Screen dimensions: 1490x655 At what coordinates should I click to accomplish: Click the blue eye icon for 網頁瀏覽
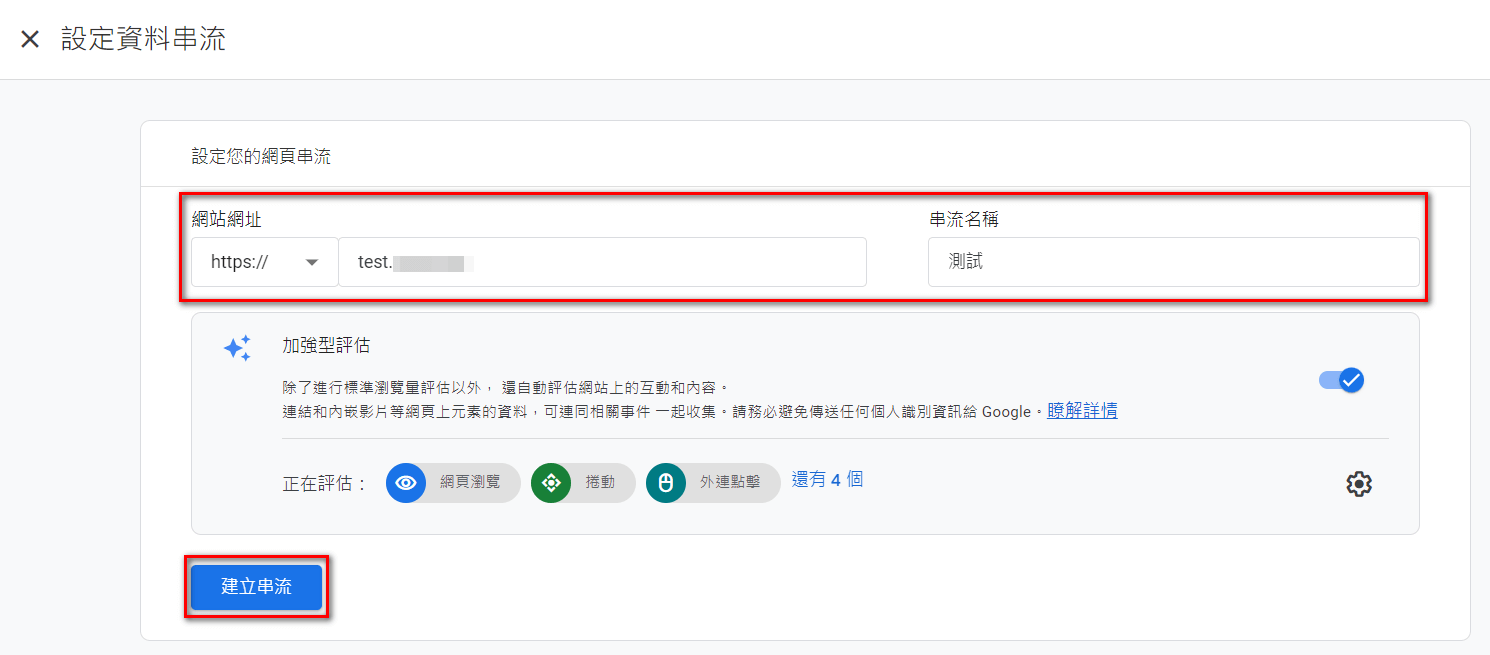[x=406, y=483]
